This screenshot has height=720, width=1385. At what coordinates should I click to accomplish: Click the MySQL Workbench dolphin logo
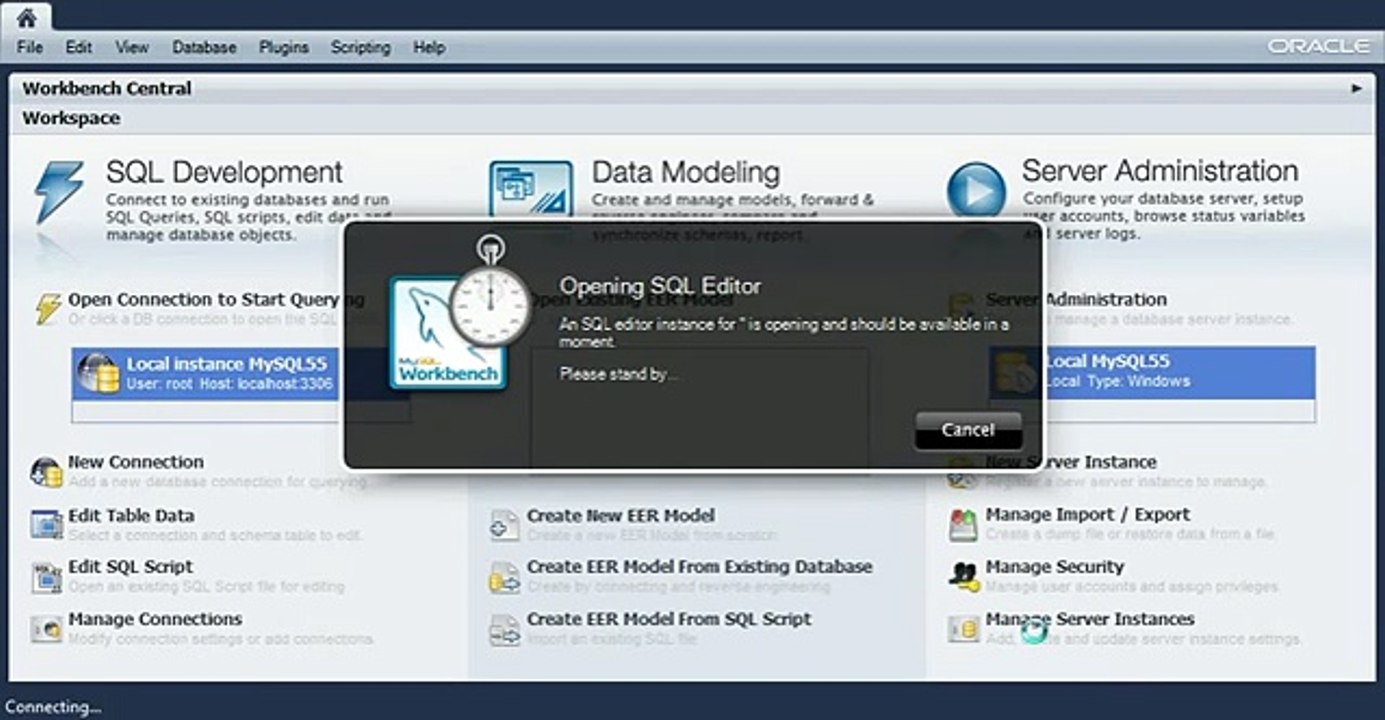point(448,332)
